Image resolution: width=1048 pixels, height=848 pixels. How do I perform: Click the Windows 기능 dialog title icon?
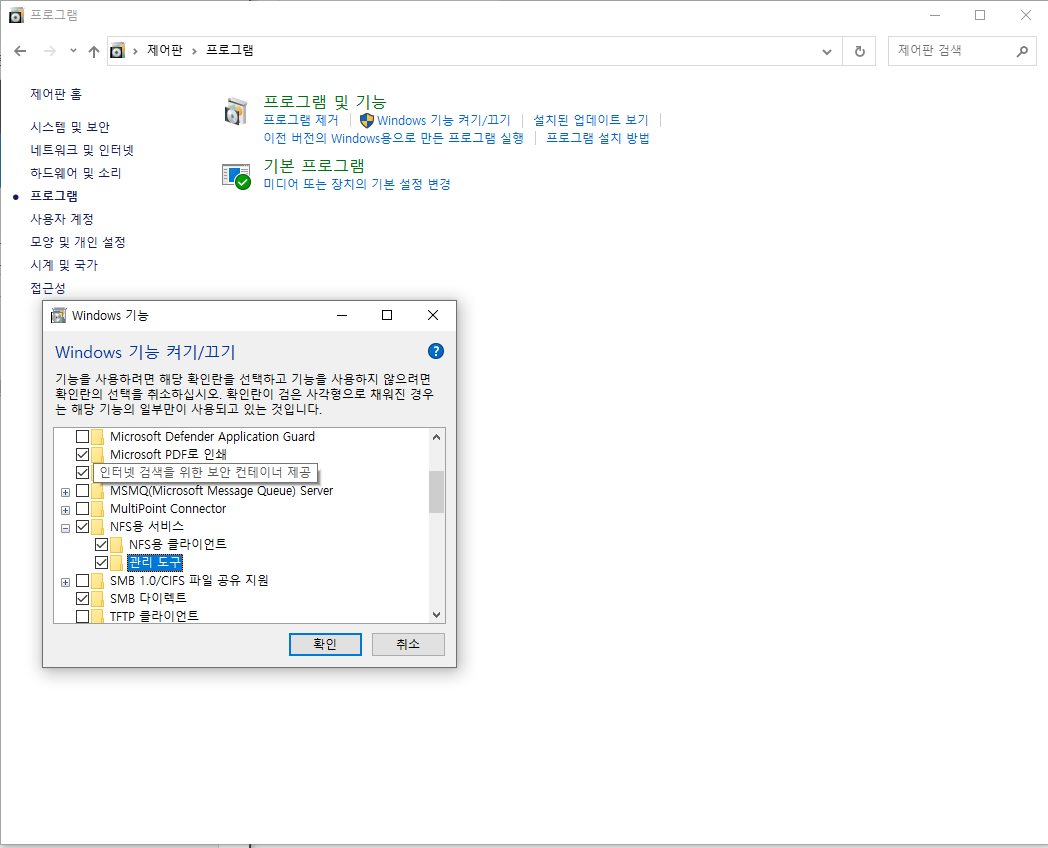point(59,315)
